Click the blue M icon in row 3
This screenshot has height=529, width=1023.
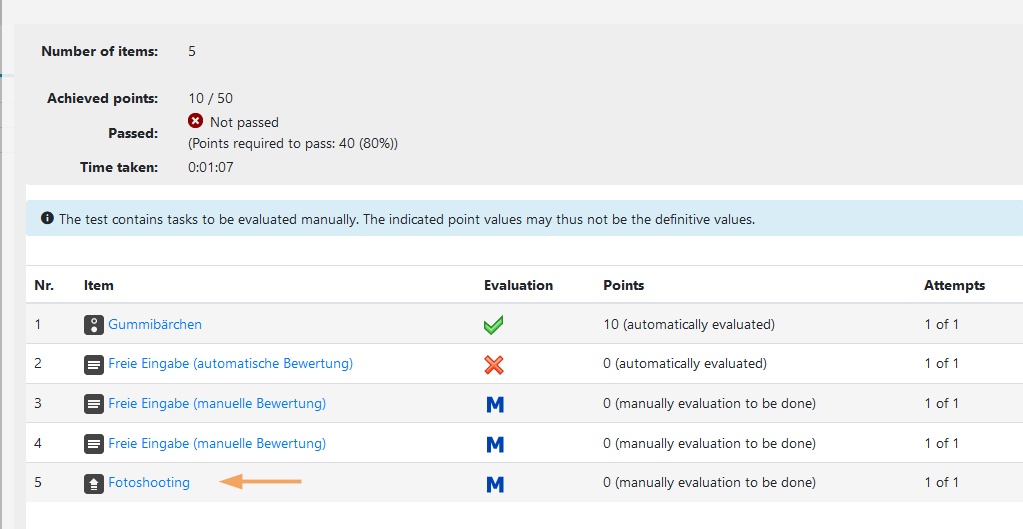click(494, 404)
